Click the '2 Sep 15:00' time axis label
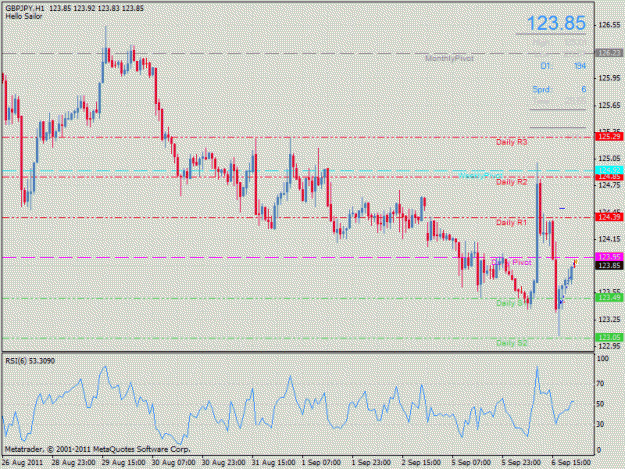This screenshot has width=625, height=469. (421, 463)
